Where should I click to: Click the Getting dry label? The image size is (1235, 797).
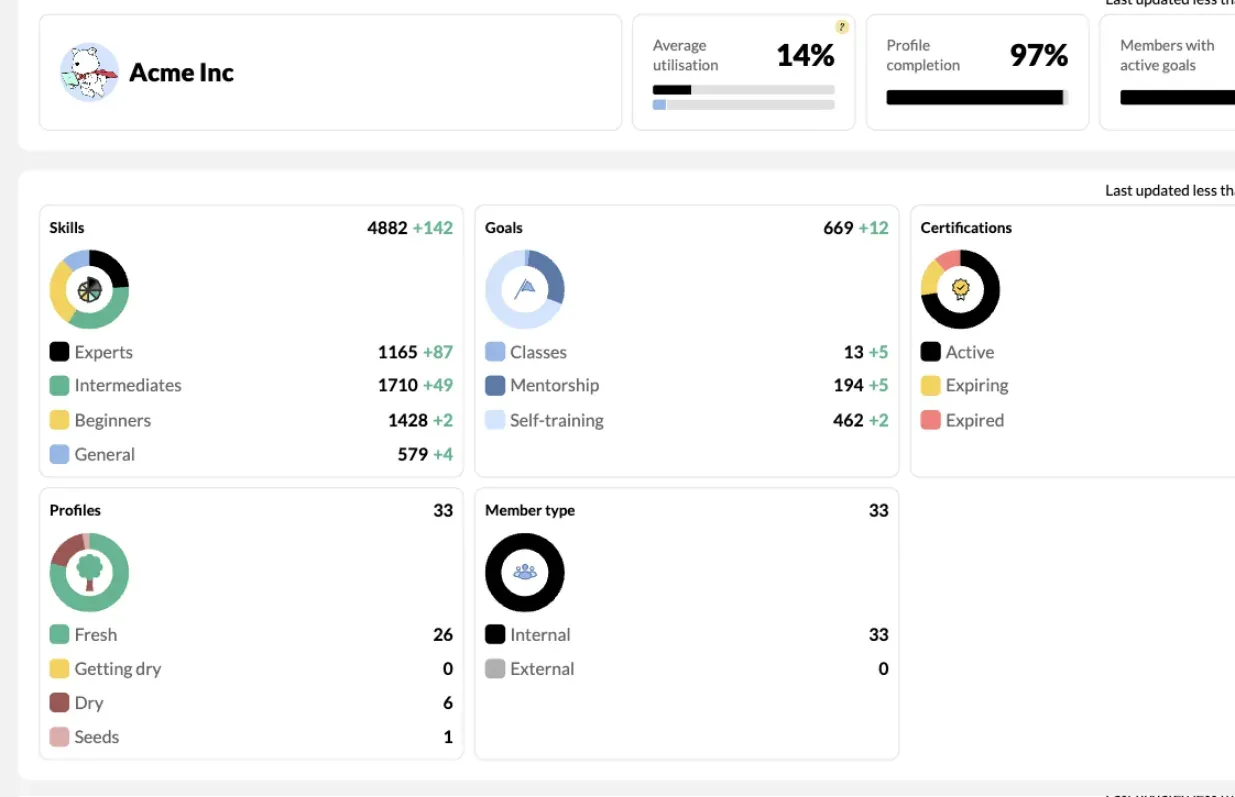[x=118, y=668]
